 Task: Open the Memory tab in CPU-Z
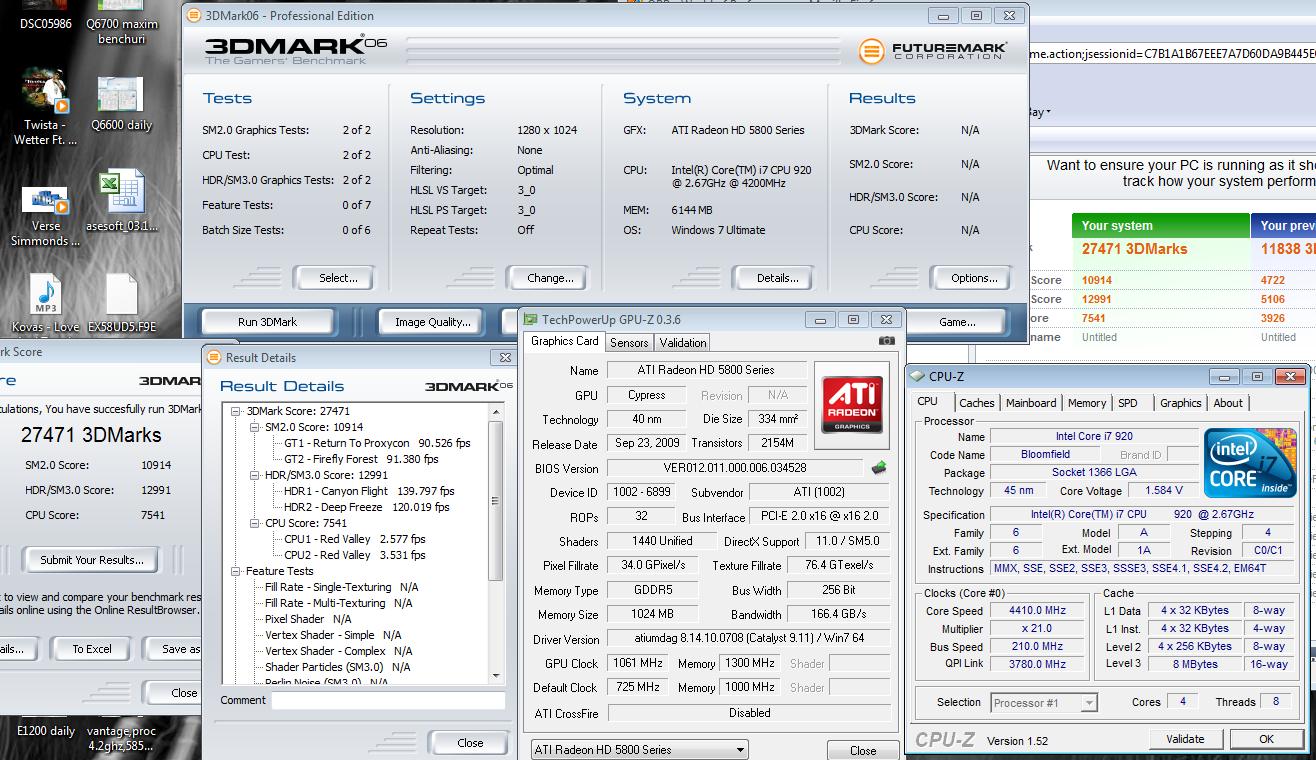click(1086, 403)
